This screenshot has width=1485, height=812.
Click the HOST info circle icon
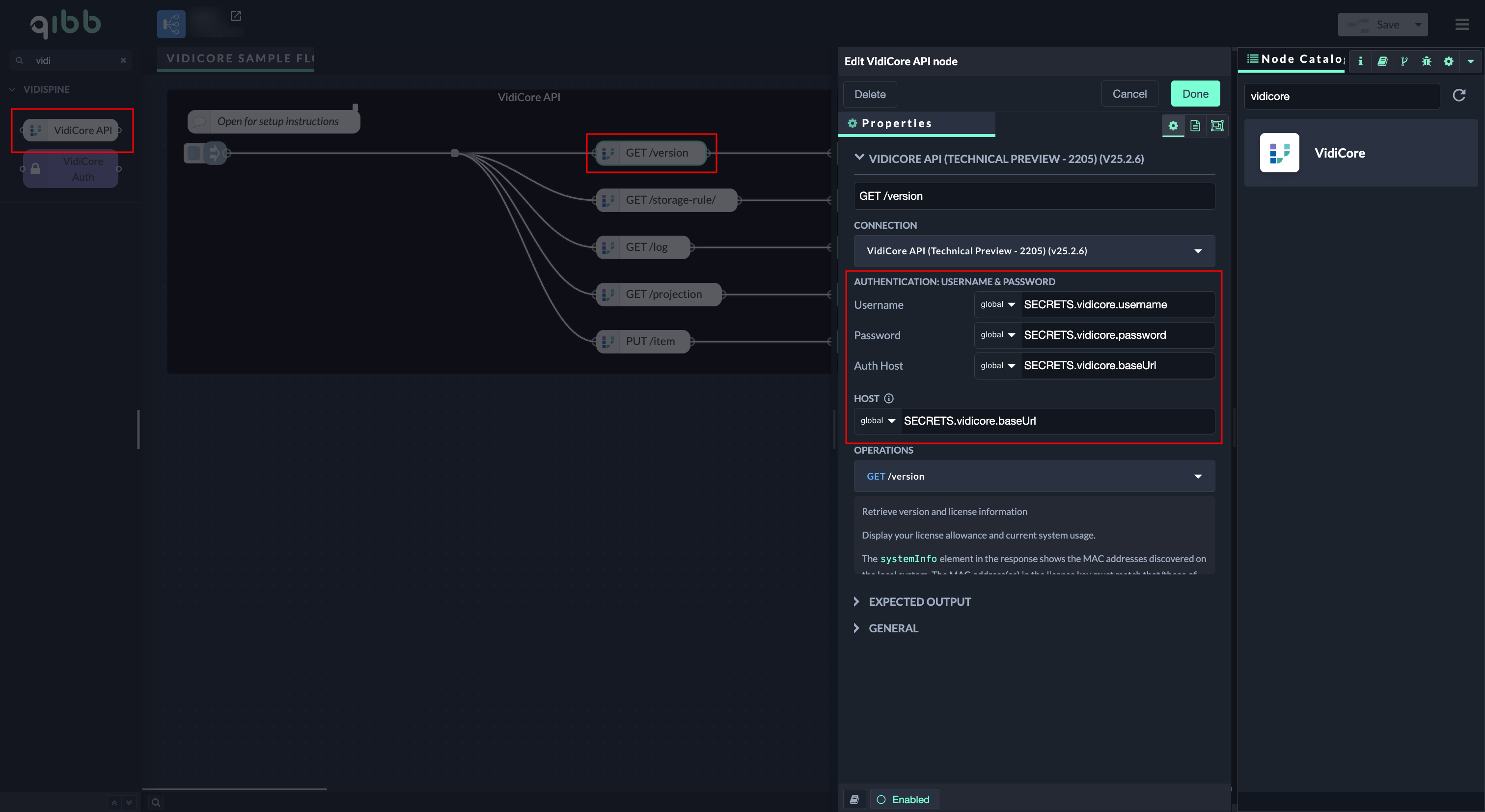[889, 398]
